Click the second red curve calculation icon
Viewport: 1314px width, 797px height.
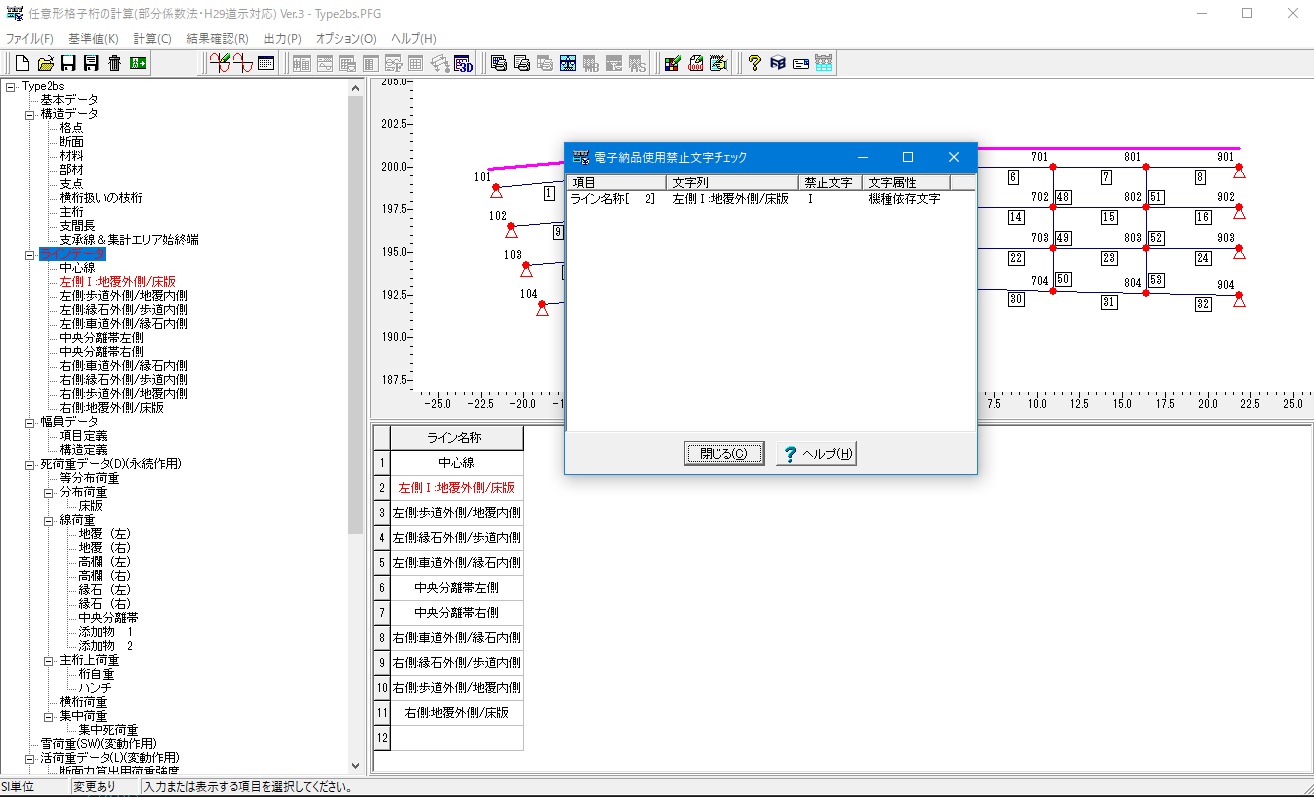(x=243, y=63)
